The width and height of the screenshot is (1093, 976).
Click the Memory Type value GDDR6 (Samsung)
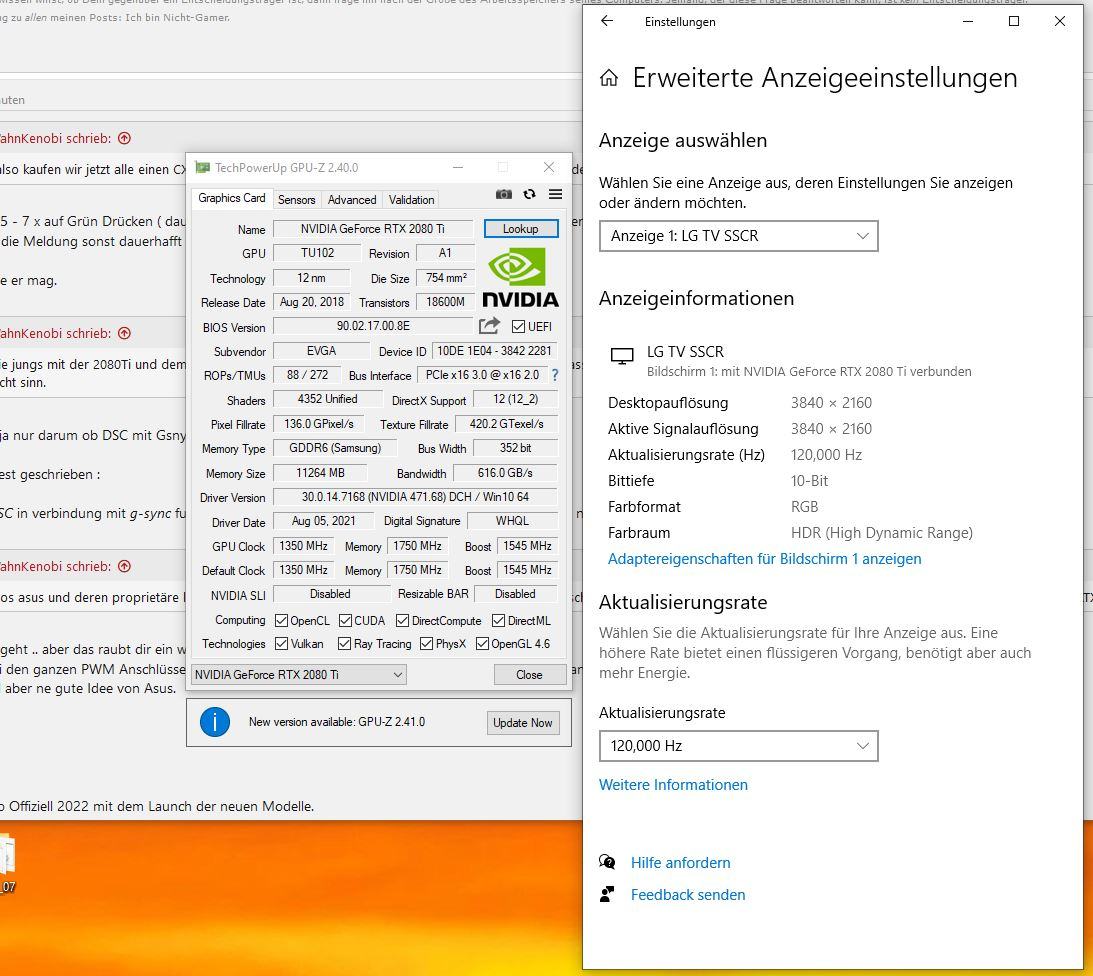pyautogui.click(x=335, y=448)
